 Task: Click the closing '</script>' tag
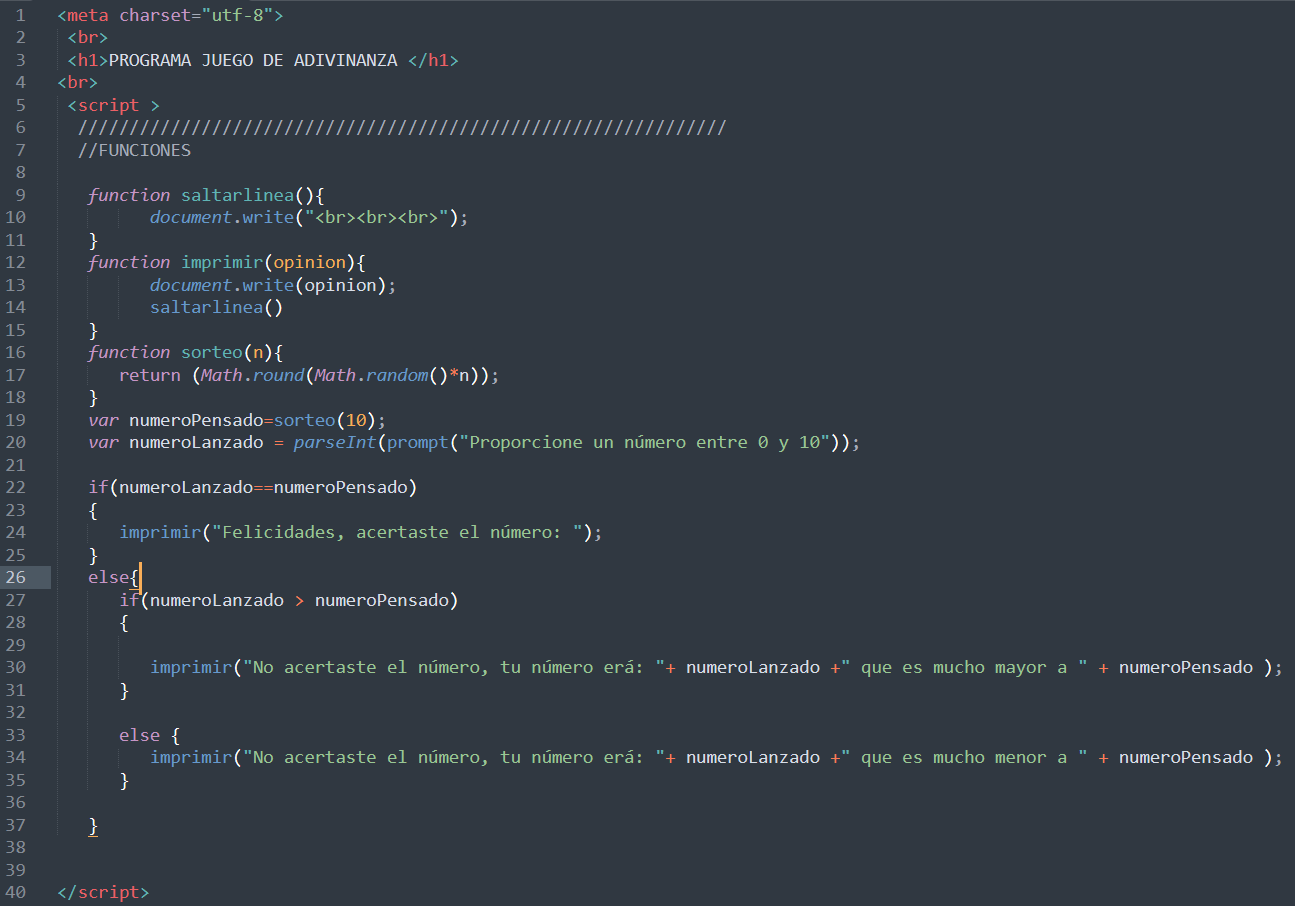[x=104, y=892]
